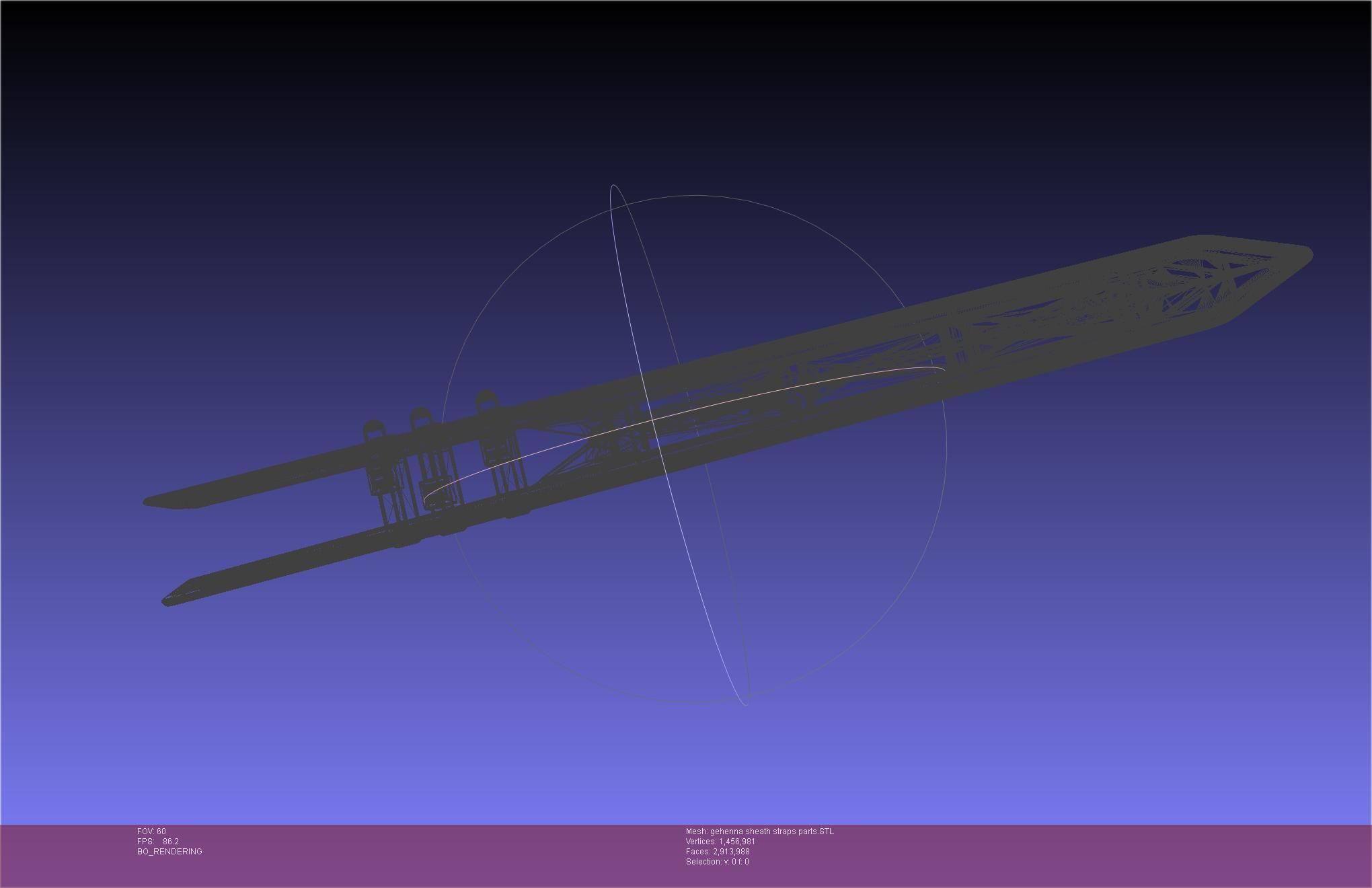Image resolution: width=1372 pixels, height=888 pixels.
Task: Click the BO_RENDERING status label
Action: pos(169,852)
